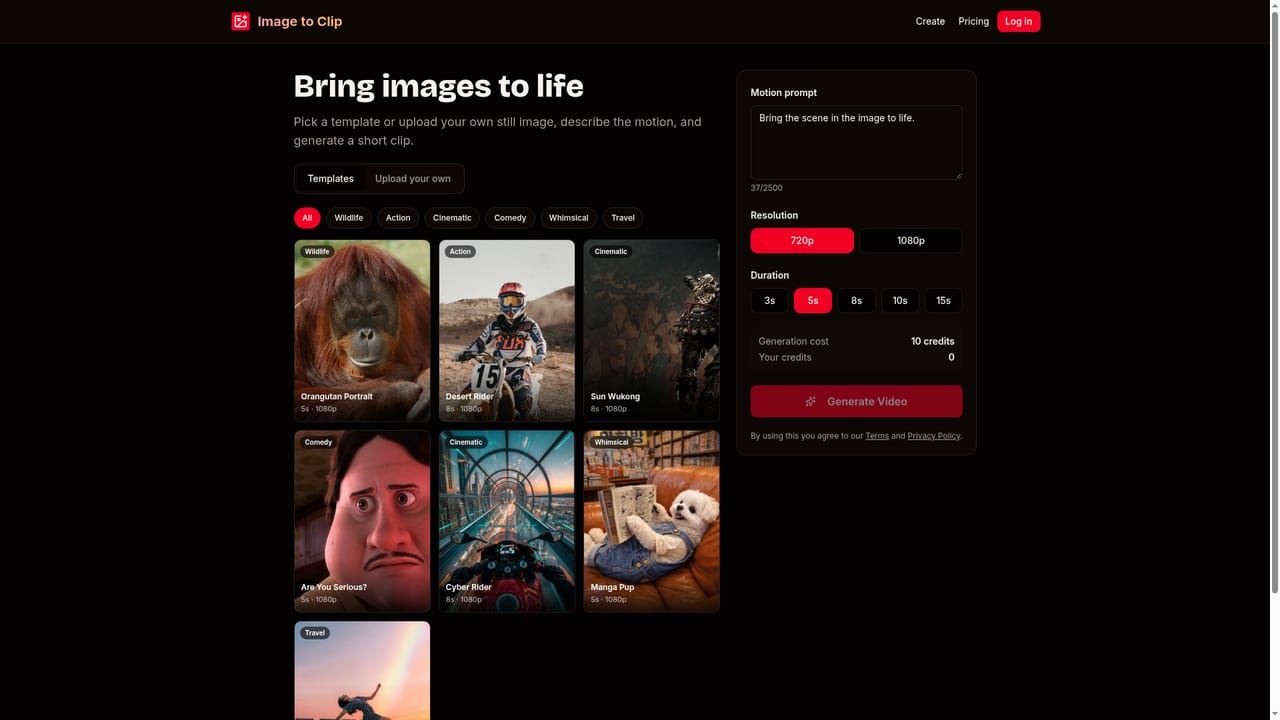1280x720 pixels.
Task: Filter templates by All
Action: [x=307, y=218]
